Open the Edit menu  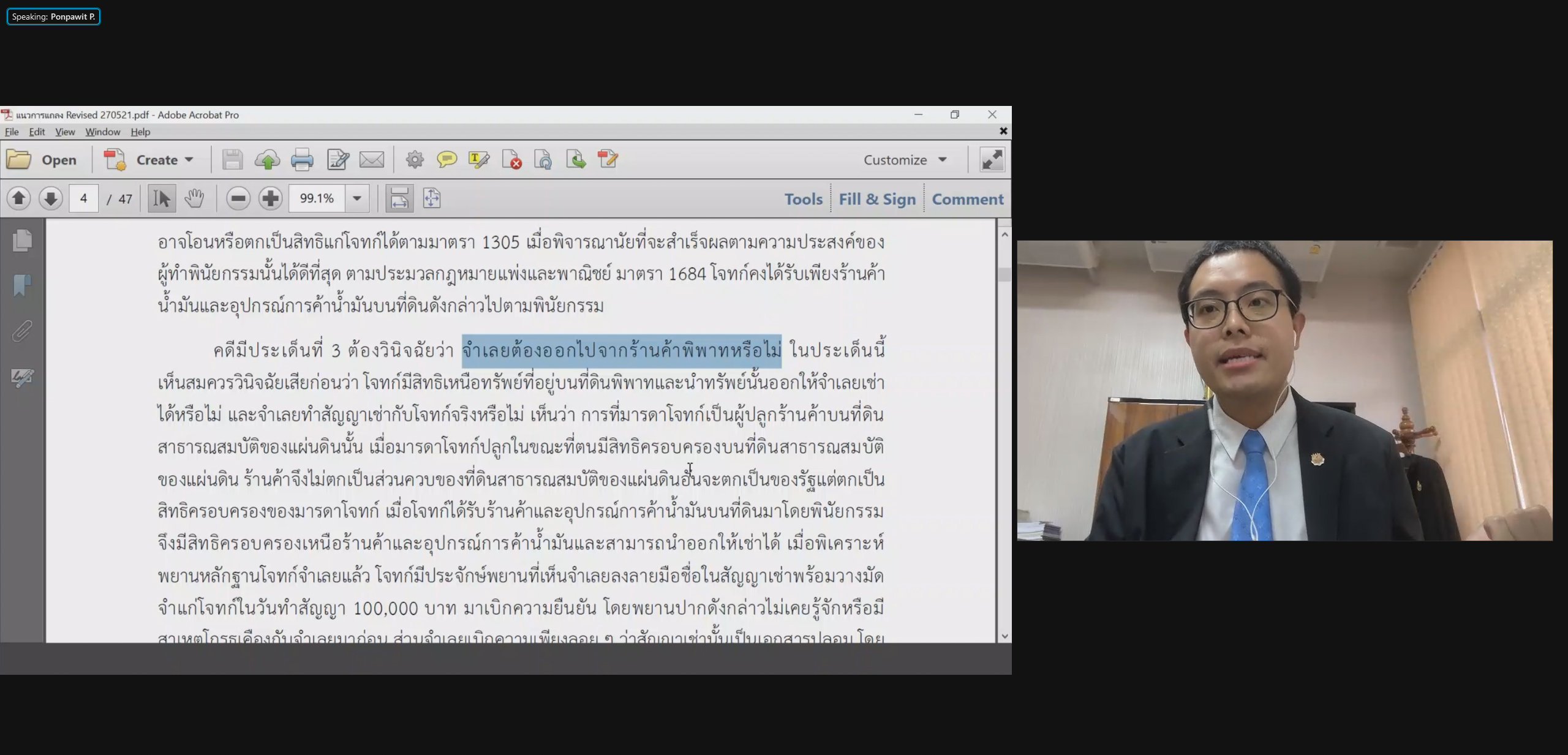click(x=37, y=132)
